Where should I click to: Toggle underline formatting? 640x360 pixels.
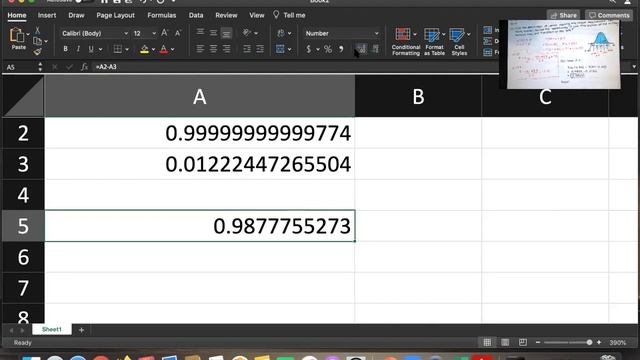(91, 49)
